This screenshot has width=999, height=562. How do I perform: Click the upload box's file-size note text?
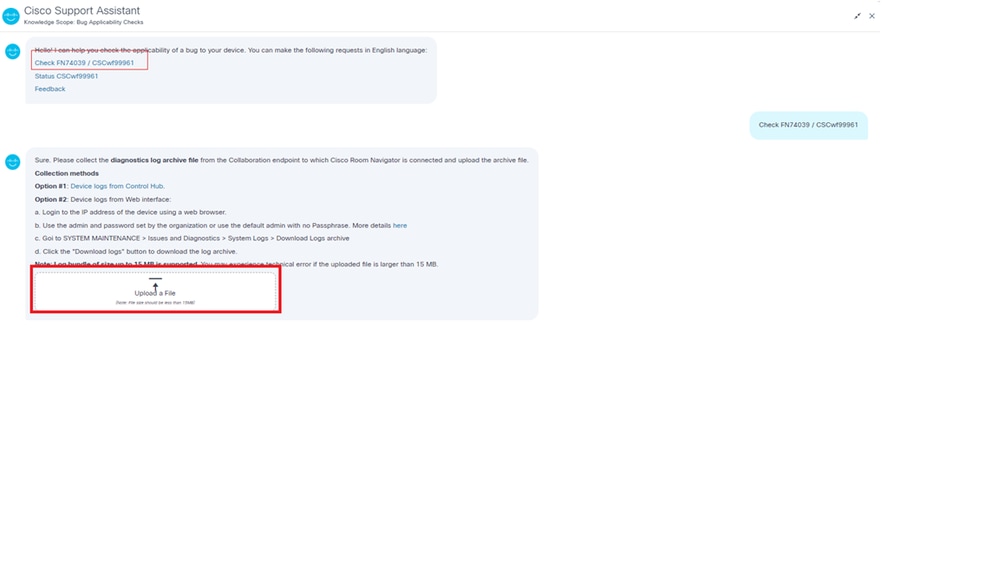[x=155, y=303]
